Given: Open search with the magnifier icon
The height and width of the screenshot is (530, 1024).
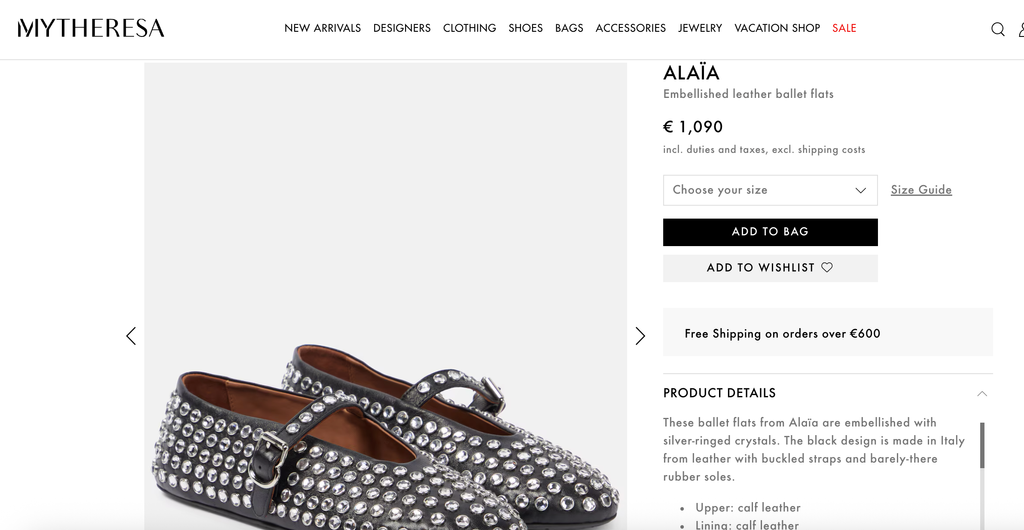Looking at the screenshot, I should pos(997,29).
